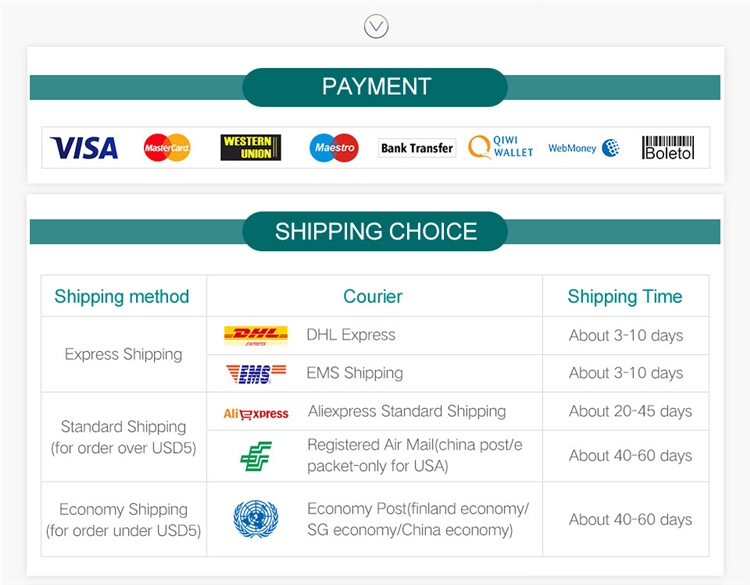Click the Bank Transfer button

[x=417, y=148]
